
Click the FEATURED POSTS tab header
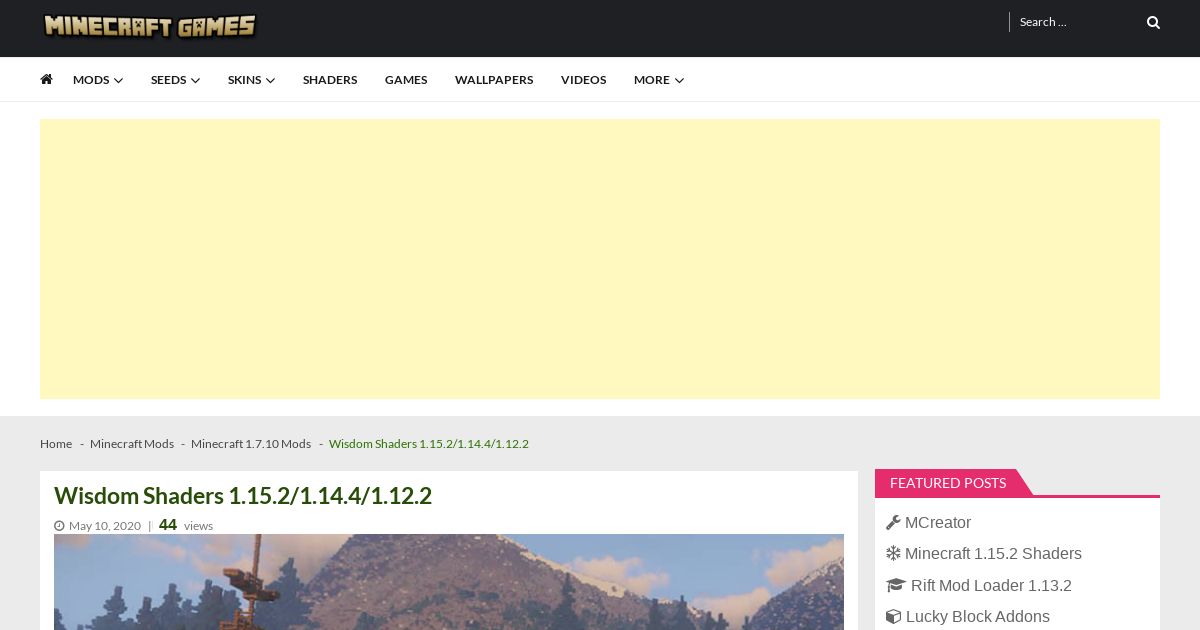pyautogui.click(x=948, y=483)
